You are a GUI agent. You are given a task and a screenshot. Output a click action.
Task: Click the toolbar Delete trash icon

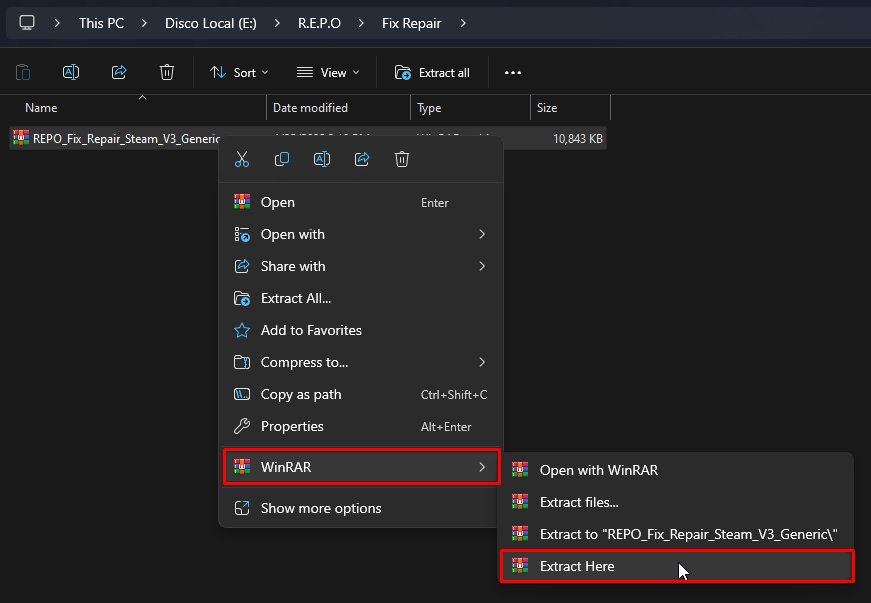pos(167,72)
